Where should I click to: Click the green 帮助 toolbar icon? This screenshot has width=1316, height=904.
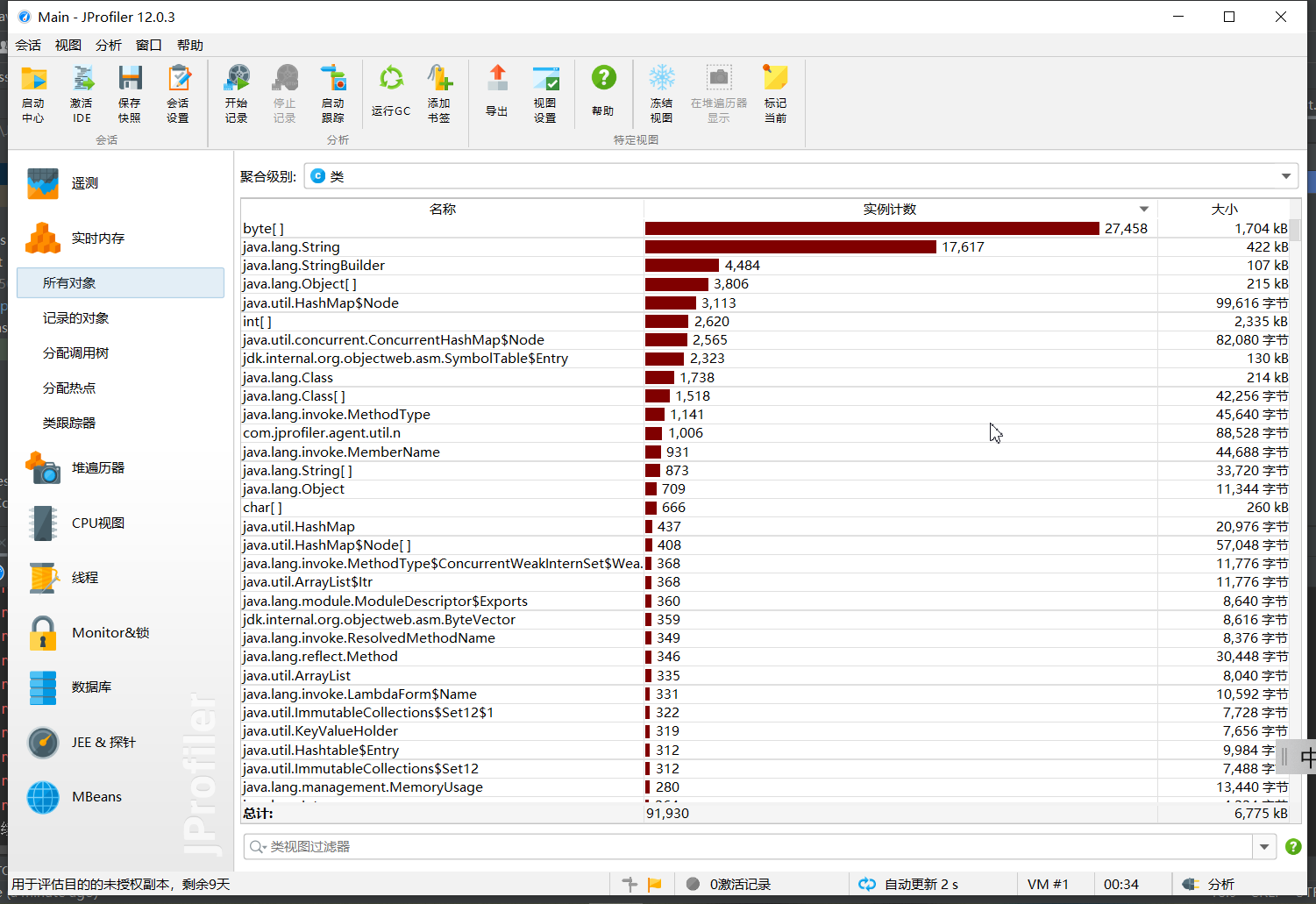click(603, 91)
